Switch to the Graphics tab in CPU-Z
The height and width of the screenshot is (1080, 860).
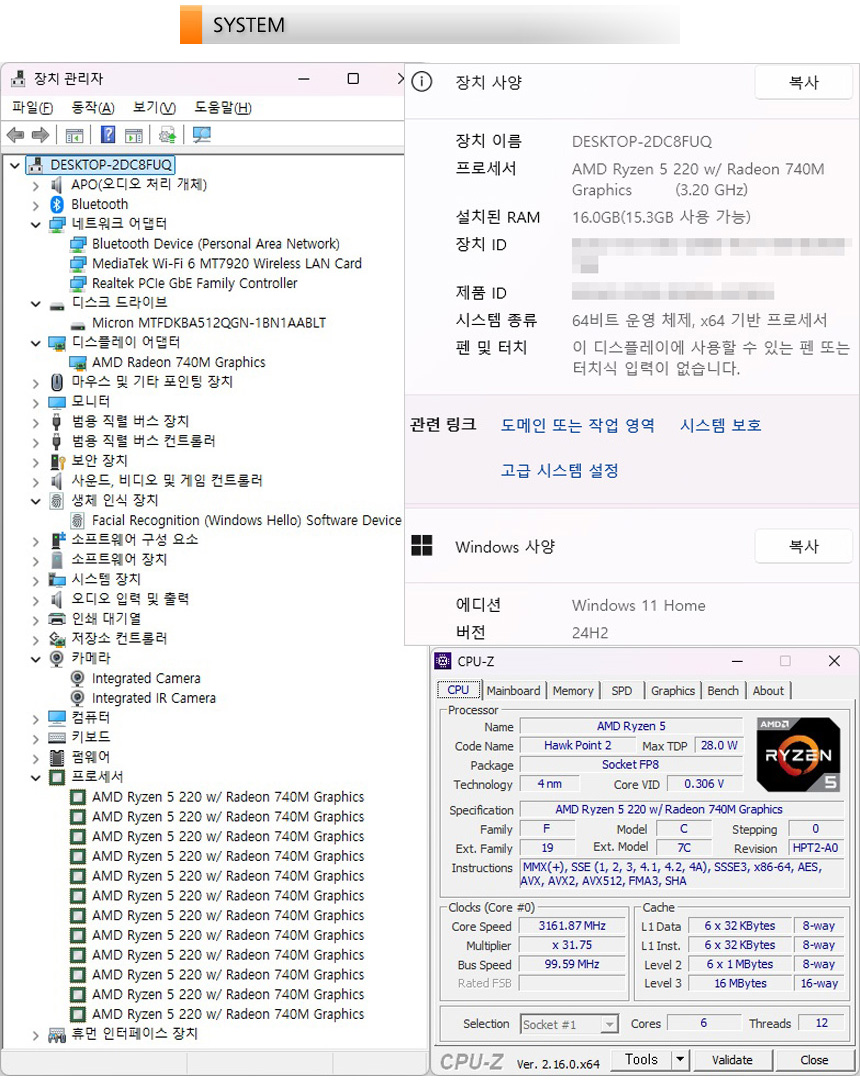pyautogui.click(x=672, y=690)
